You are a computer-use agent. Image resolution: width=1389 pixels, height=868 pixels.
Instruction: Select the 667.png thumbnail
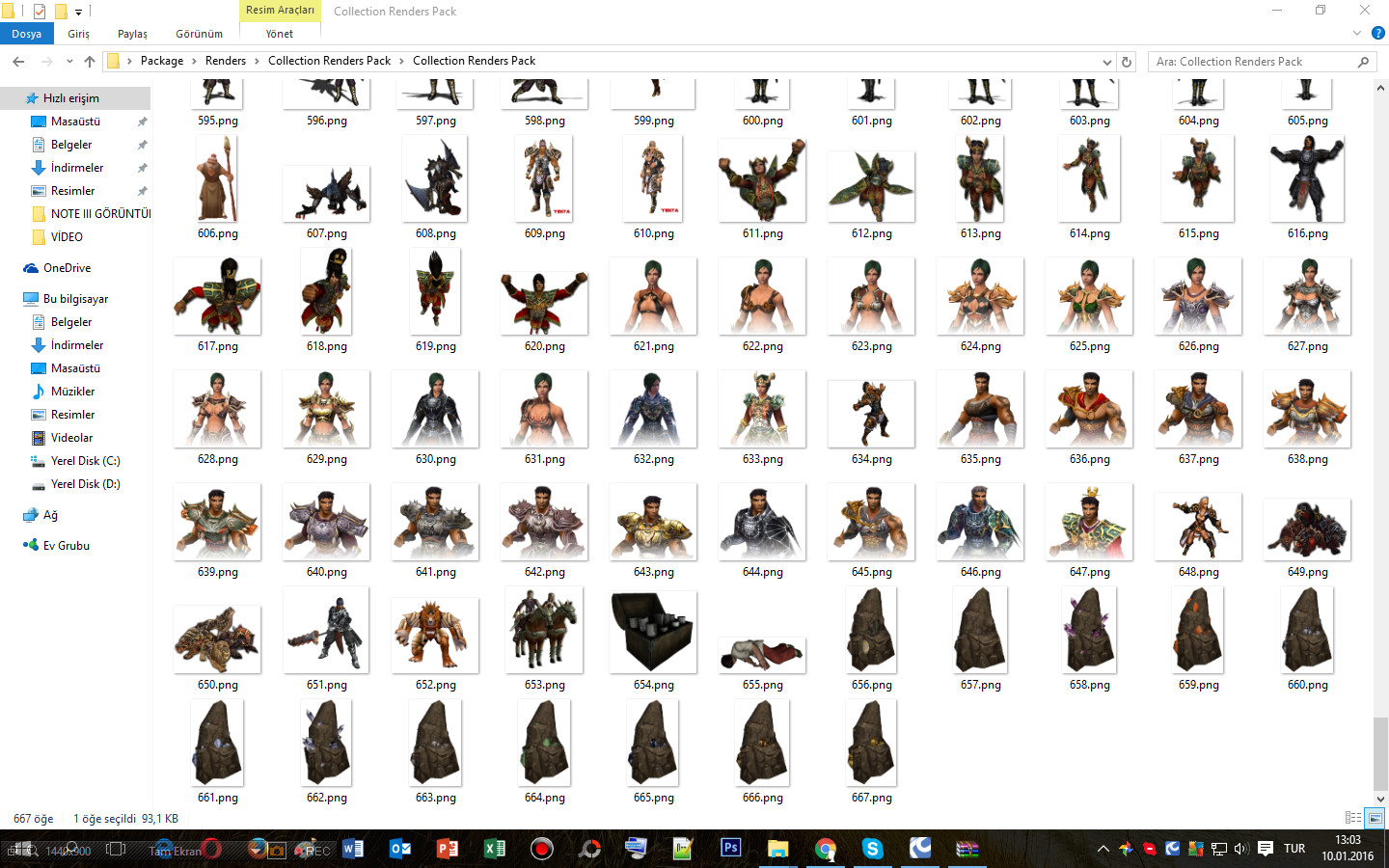[x=871, y=743]
